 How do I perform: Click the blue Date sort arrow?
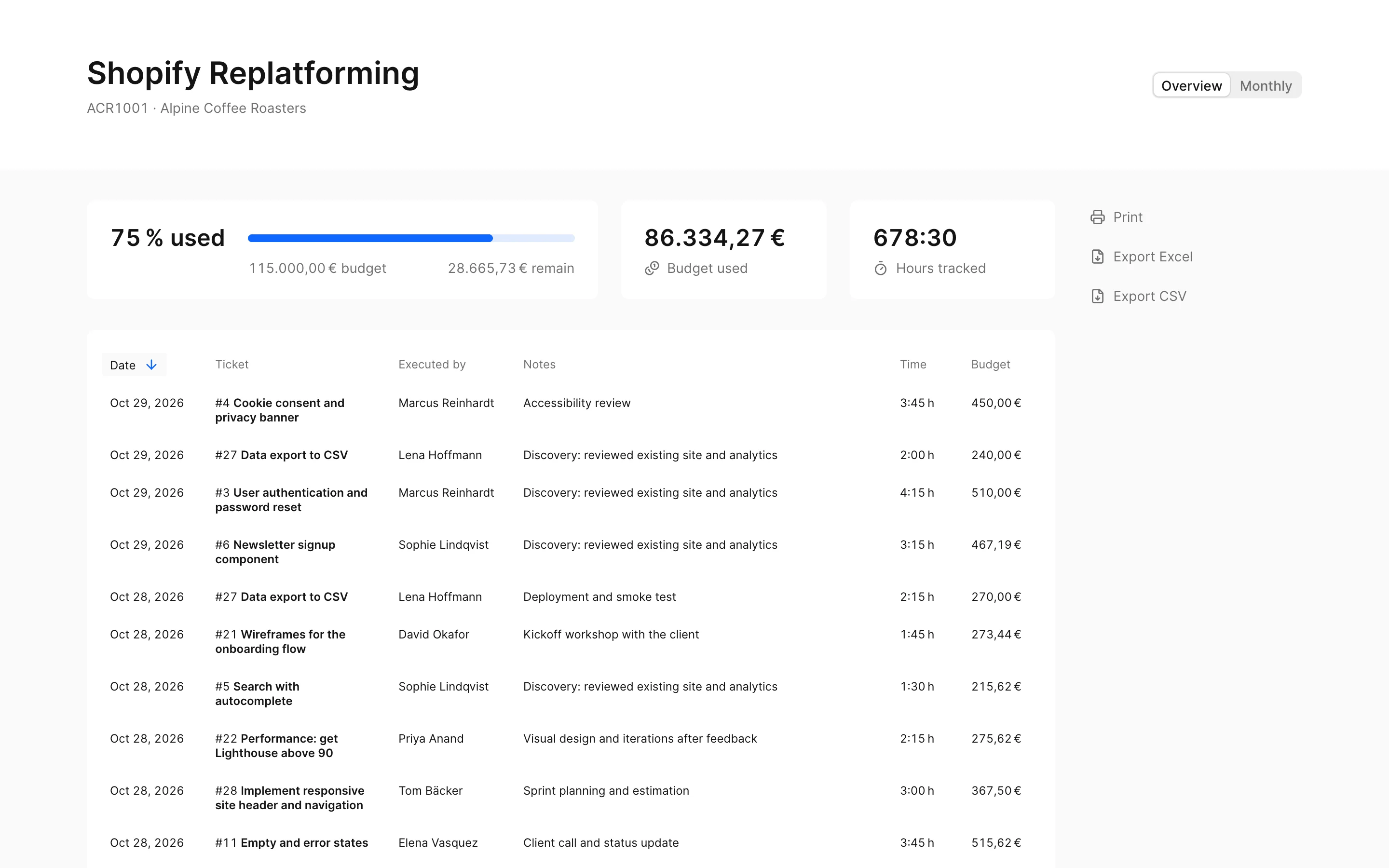(151, 365)
